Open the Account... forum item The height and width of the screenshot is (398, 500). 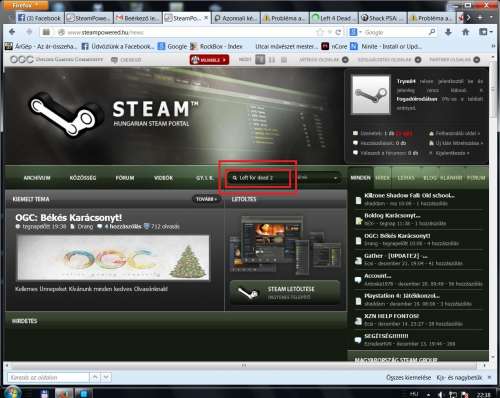coord(377,276)
